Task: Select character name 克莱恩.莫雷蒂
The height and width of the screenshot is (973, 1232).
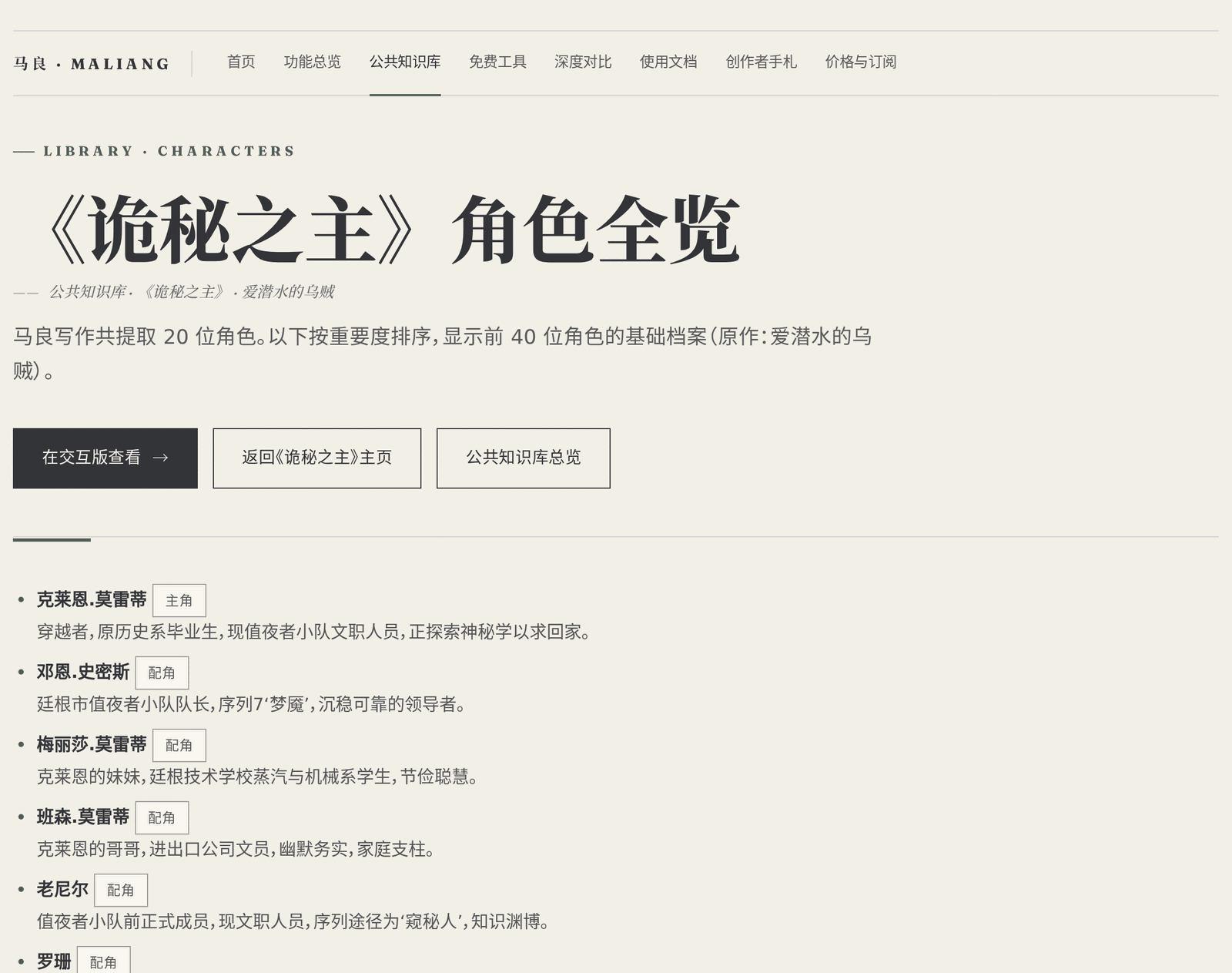Action: tap(92, 599)
